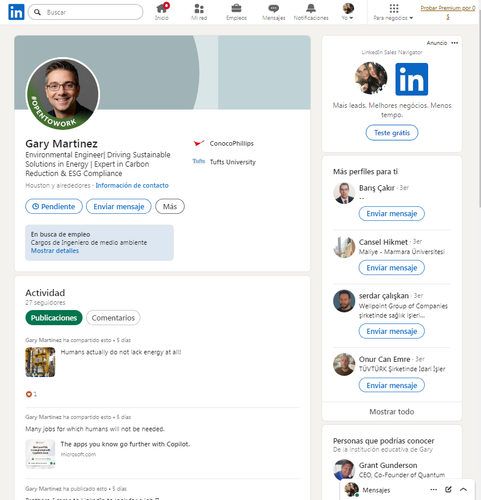Expand Para negocios apps grid menu
Screen dimensions: 481x500
click(393, 12)
